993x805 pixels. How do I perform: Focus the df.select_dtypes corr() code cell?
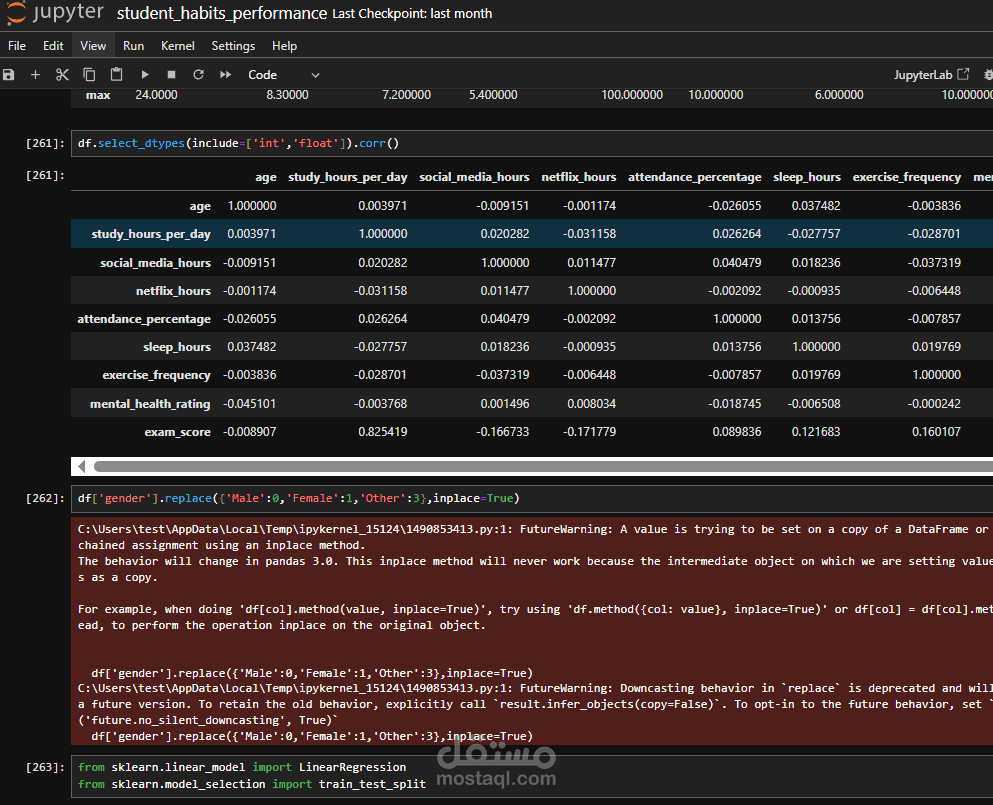coord(532,143)
